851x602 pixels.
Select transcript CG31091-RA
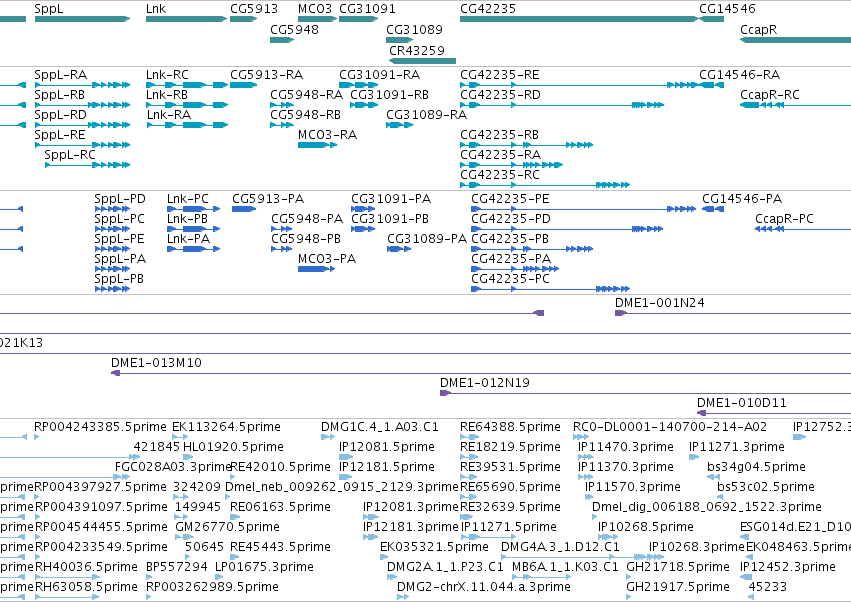359,85
